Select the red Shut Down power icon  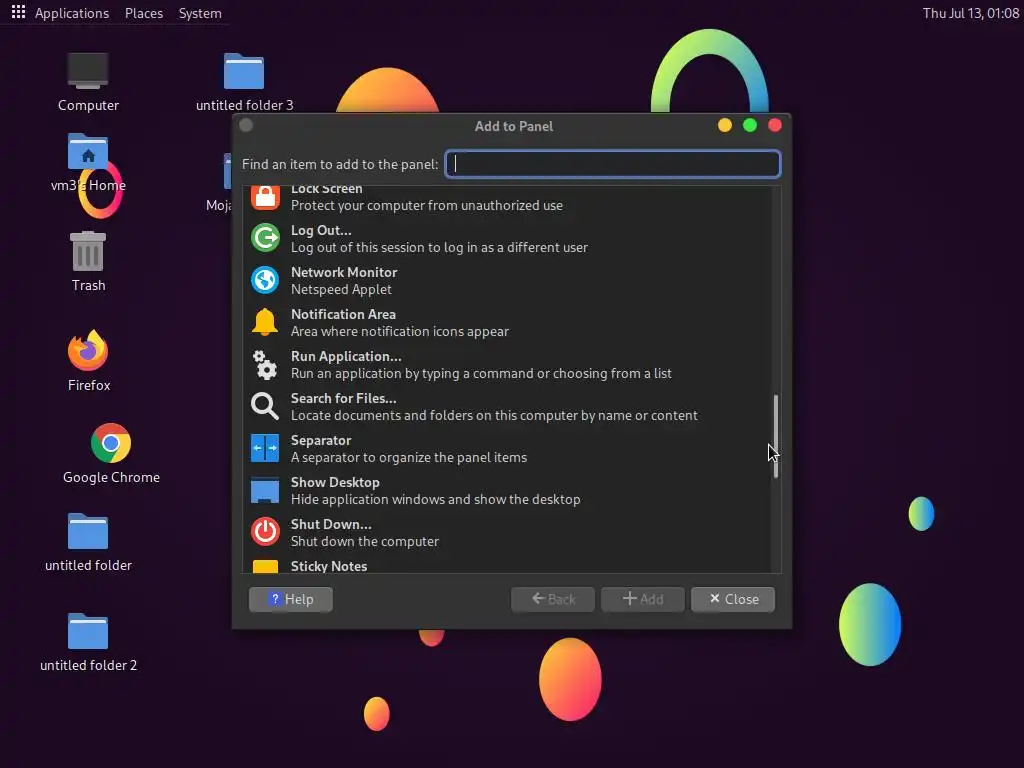click(265, 532)
